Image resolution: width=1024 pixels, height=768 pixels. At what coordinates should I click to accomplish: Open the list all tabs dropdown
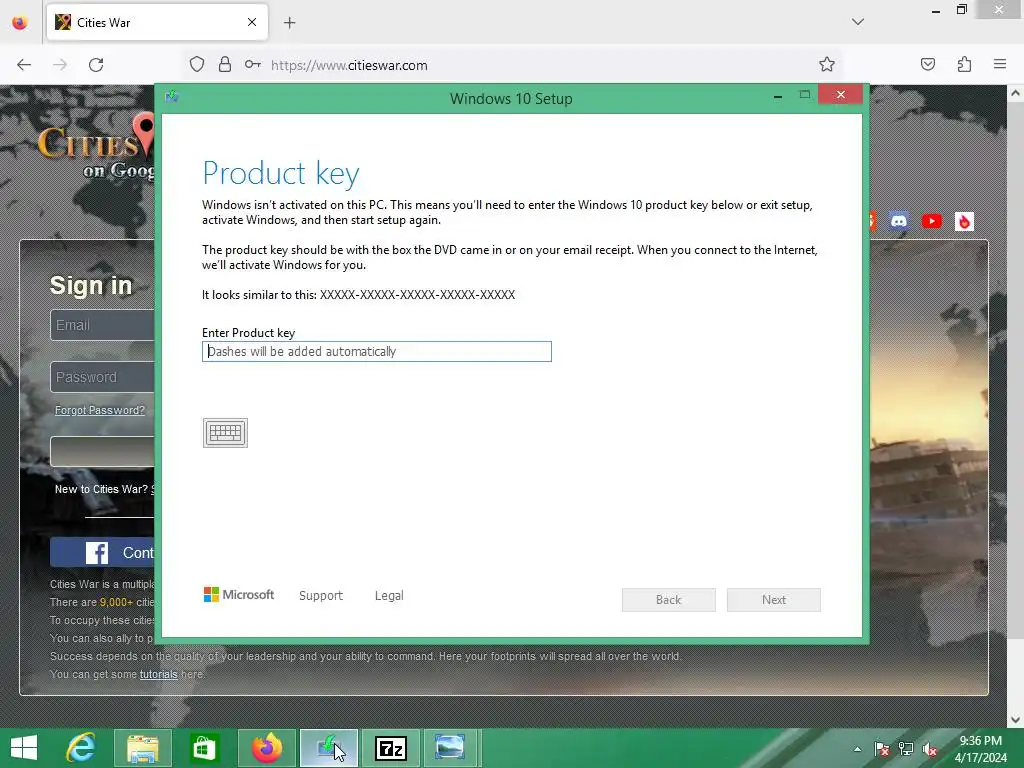pyautogui.click(x=858, y=22)
